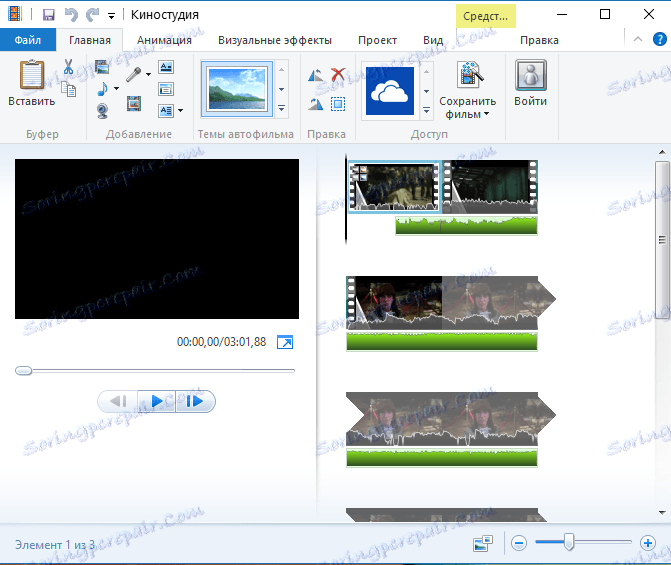Click the Save movie icon

[469, 76]
